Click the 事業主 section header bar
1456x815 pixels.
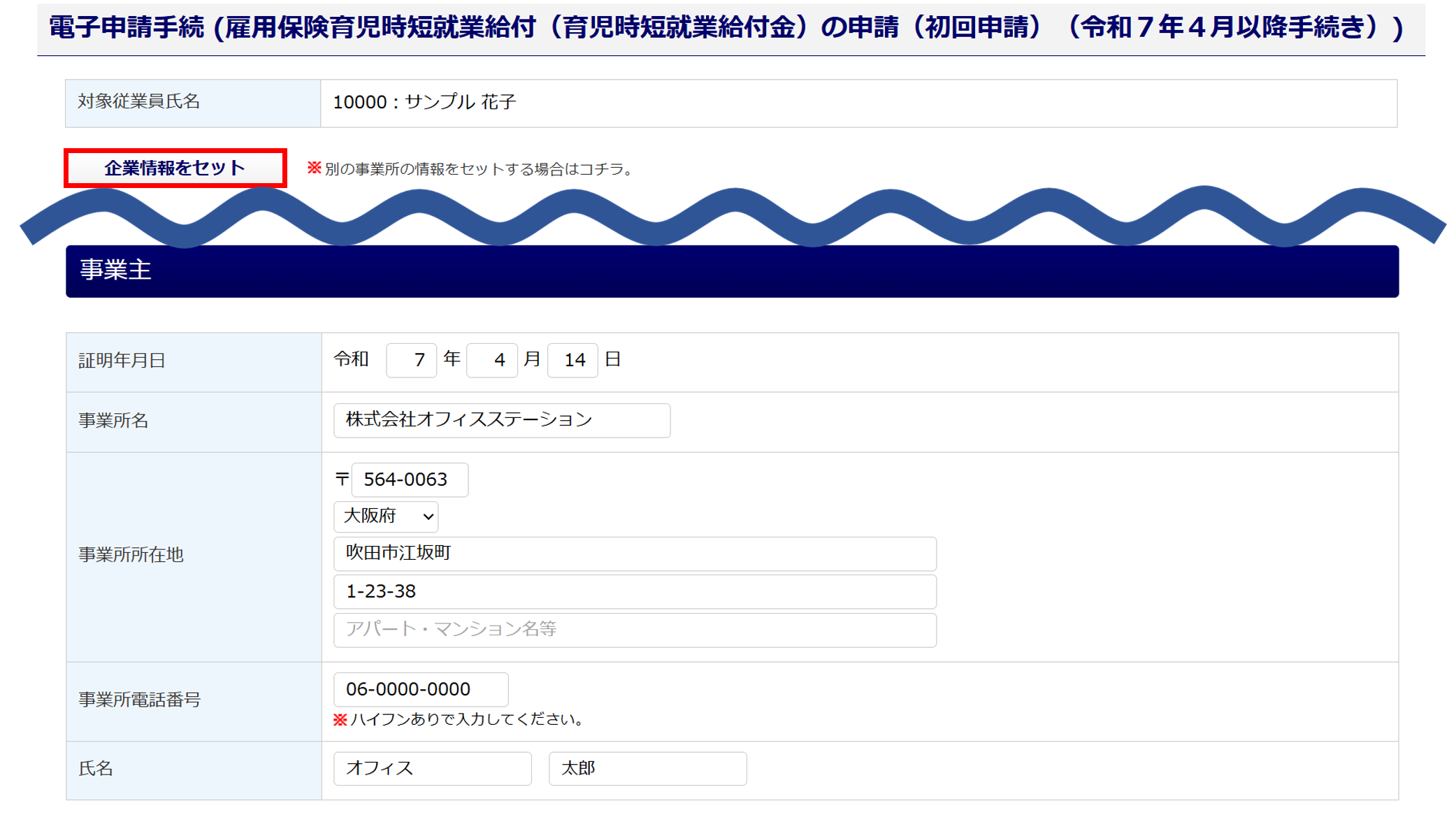click(x=732, y=271)
